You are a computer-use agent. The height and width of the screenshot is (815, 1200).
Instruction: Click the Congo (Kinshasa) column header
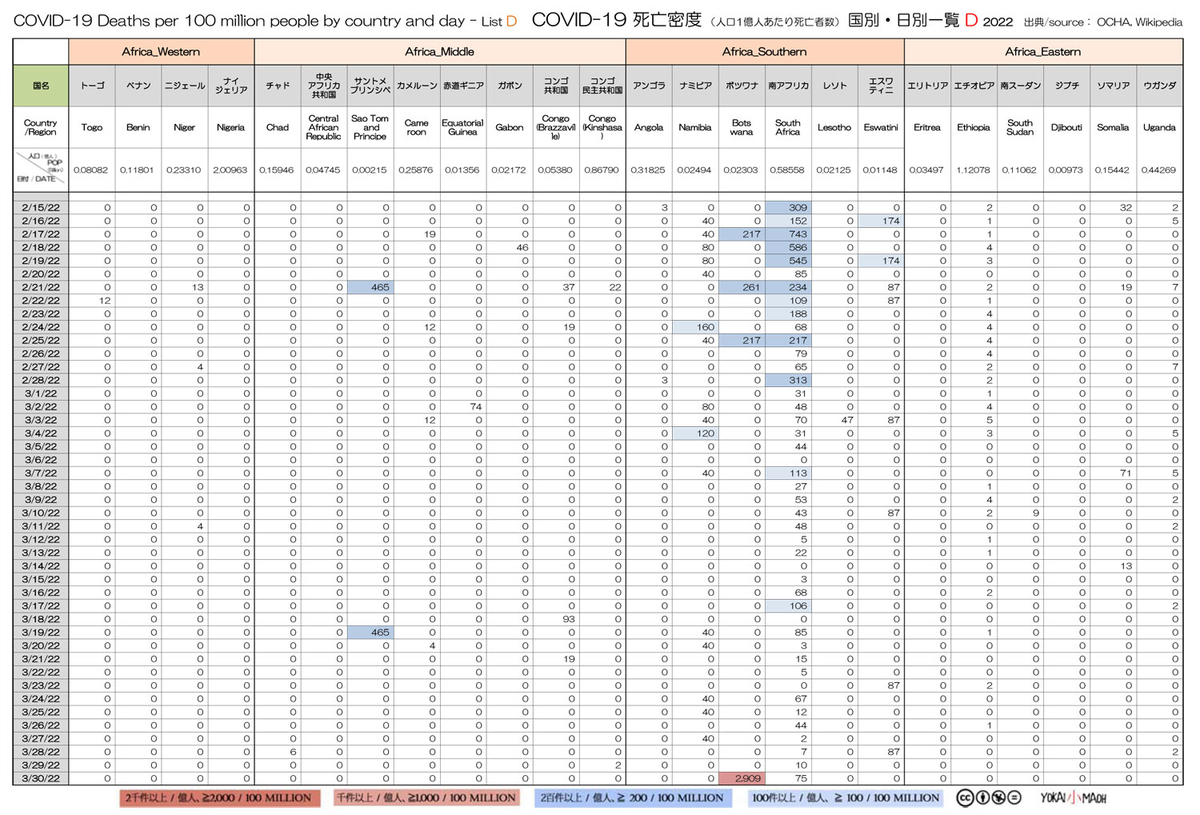coord(602,128)
